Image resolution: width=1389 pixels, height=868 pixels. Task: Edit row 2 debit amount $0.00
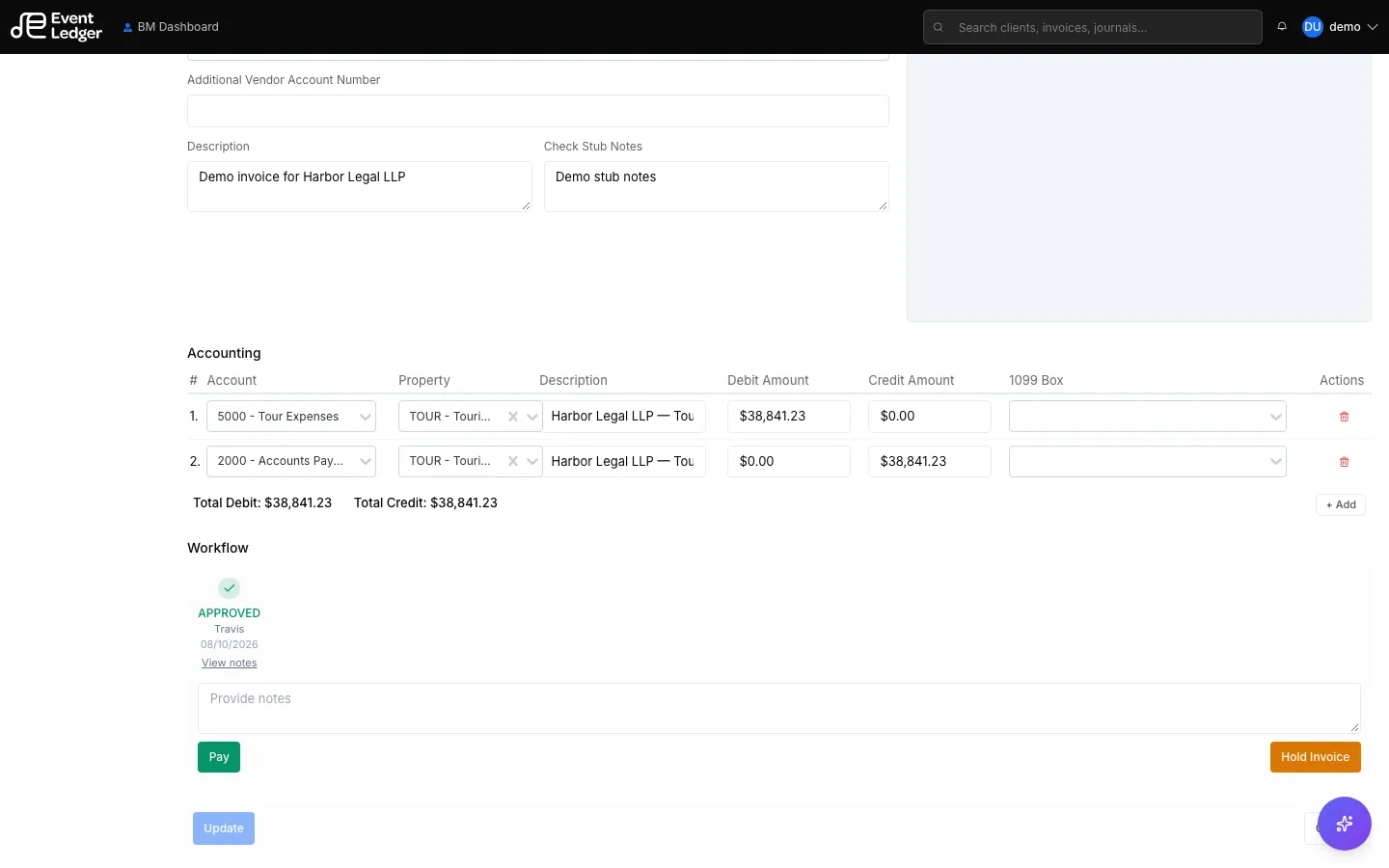(x=789, y=461)
